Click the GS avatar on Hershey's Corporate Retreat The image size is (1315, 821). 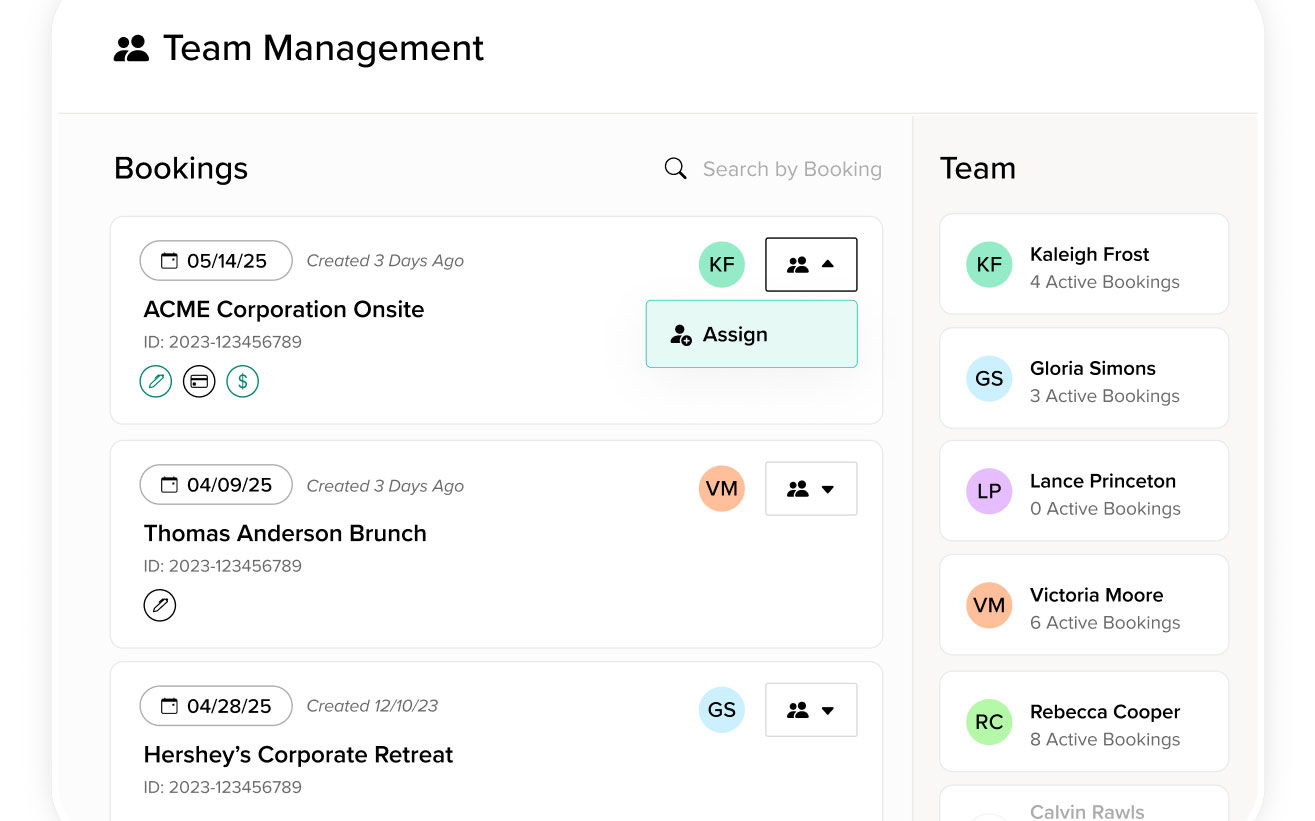pyautogui.click(x=722, y=710)
